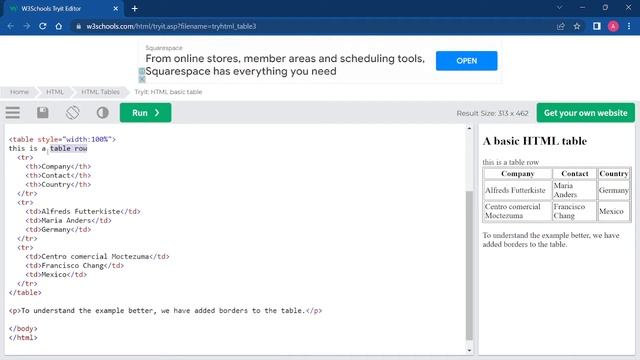Viewport: 640px width, 360px height.
Task: Click the Centro comercial Moctezuma result cell
Action: click(x=518, y=211)
